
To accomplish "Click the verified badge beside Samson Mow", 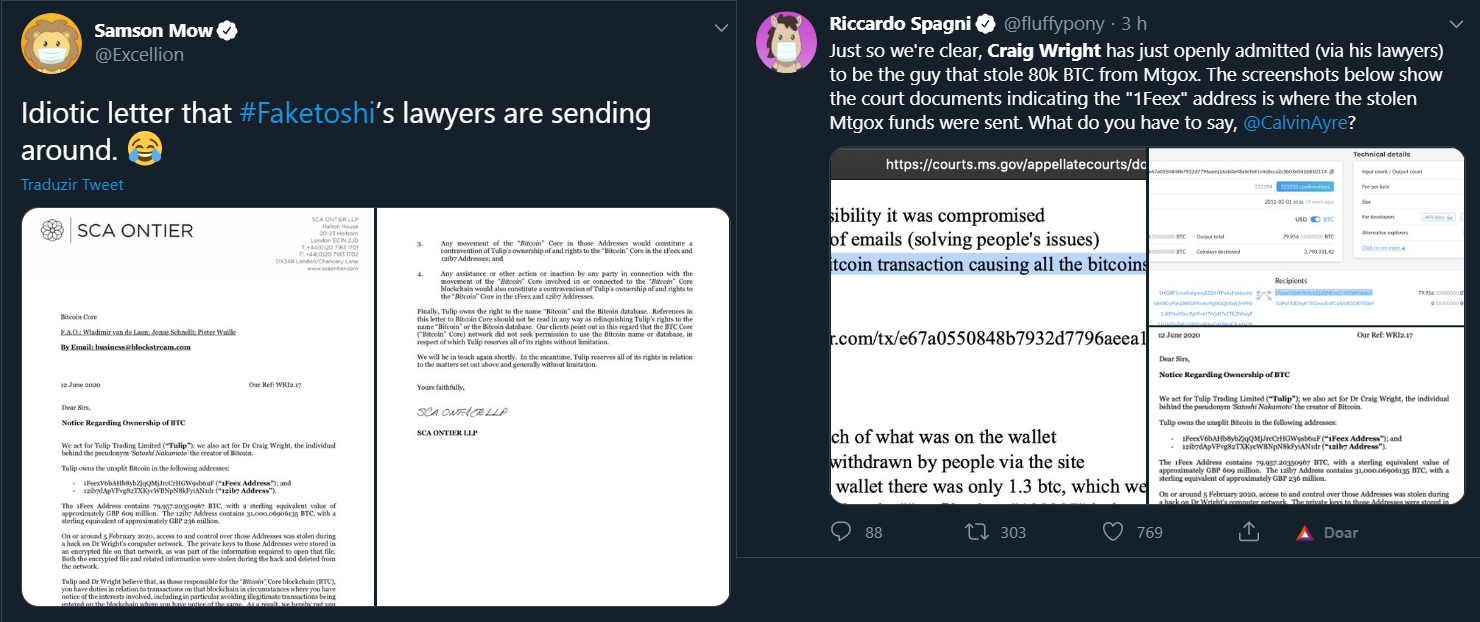I will [x=229, y=30].
